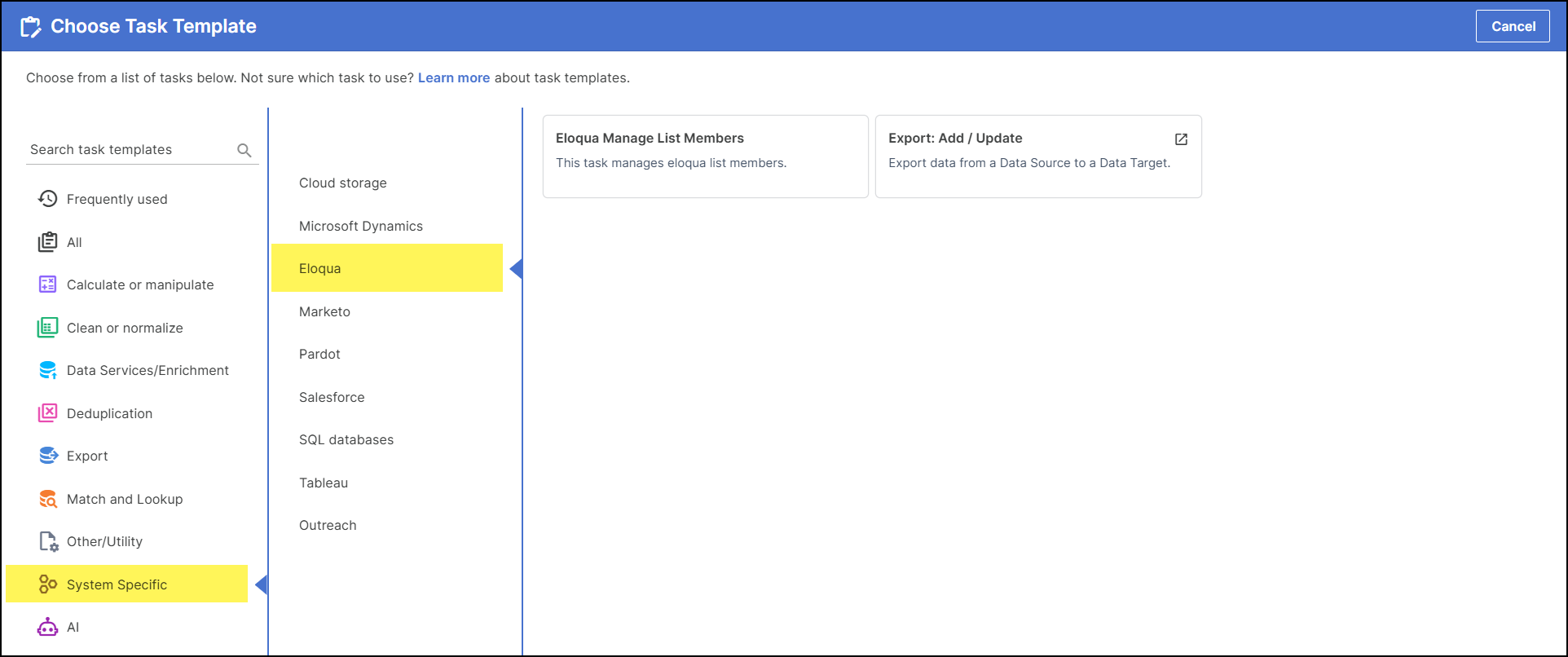1568x657 pixels.
Task: Select the Eloqua subcategory
Action: click(x=387, y=268)
